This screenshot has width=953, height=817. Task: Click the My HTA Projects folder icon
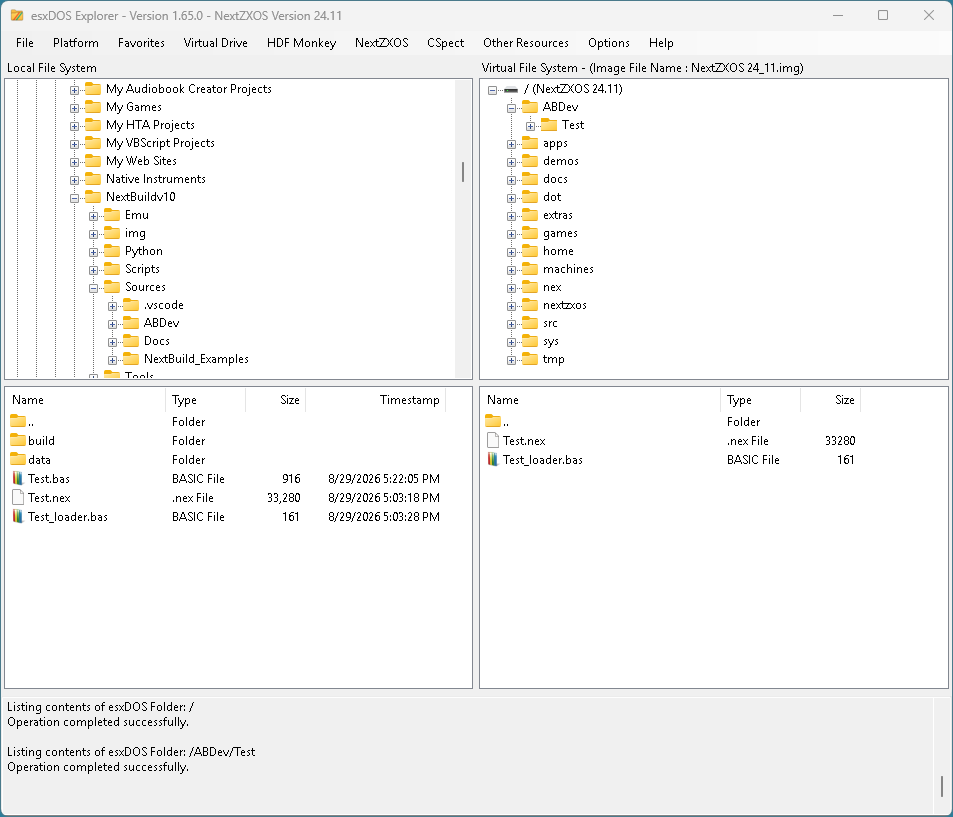coord(93,125)
